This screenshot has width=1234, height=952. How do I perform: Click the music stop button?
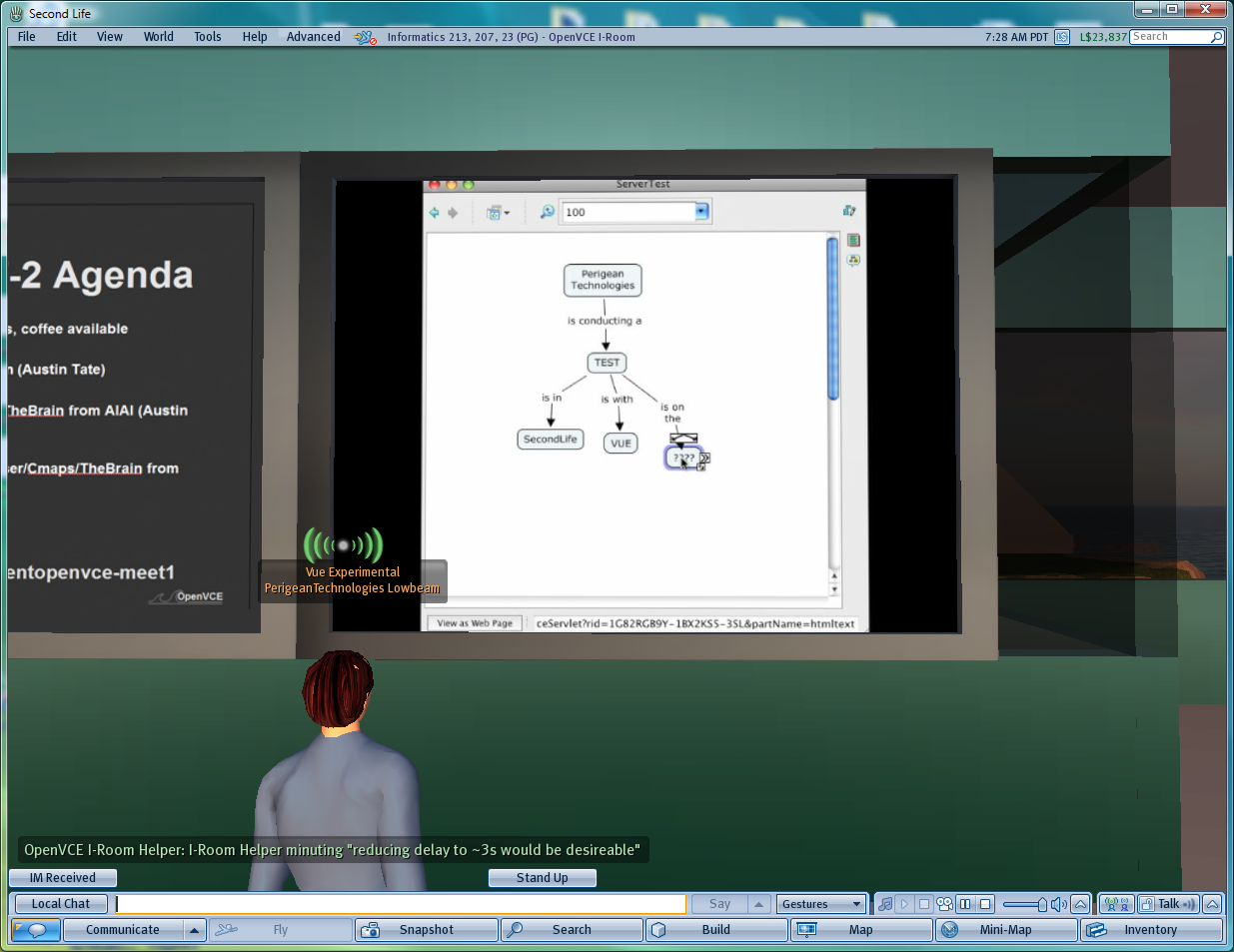pyautogui.click(x=924, y=904)
